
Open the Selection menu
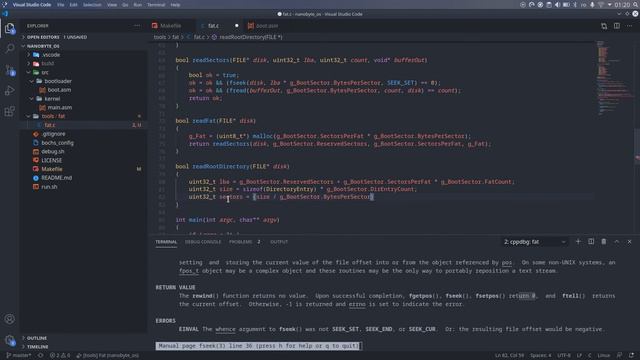[x=92, y=5]
